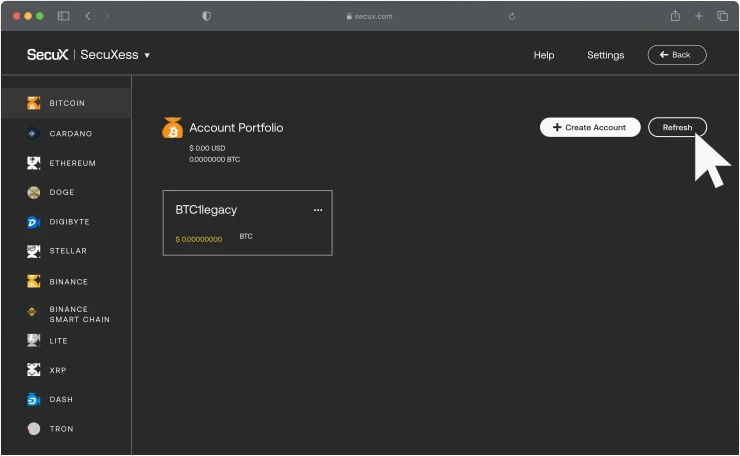Click the Dash coin icon
This screenshot has height=456, width=740.
[34, 399]
